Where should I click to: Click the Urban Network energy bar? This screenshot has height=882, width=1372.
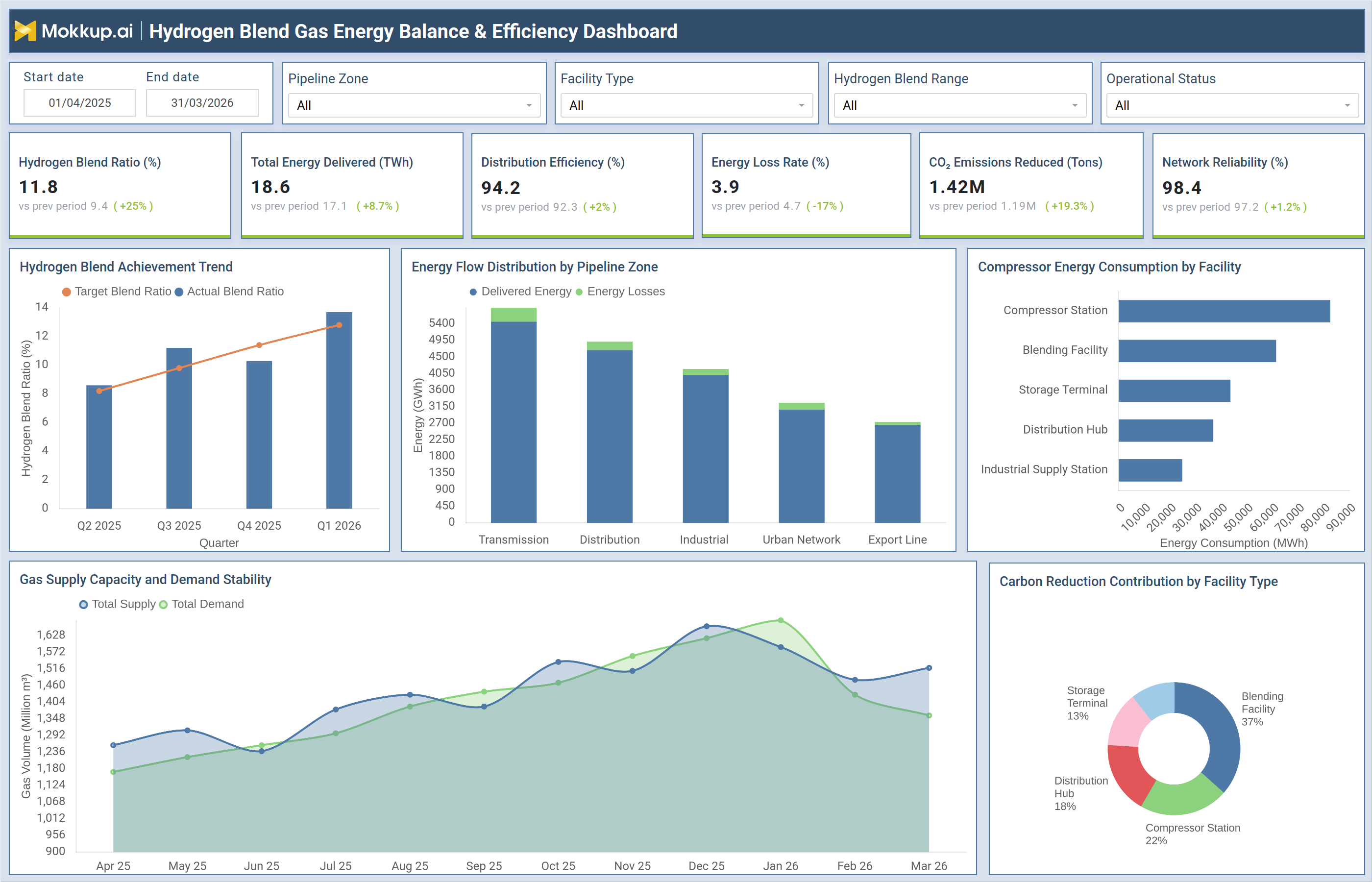(x=802, y=465)
